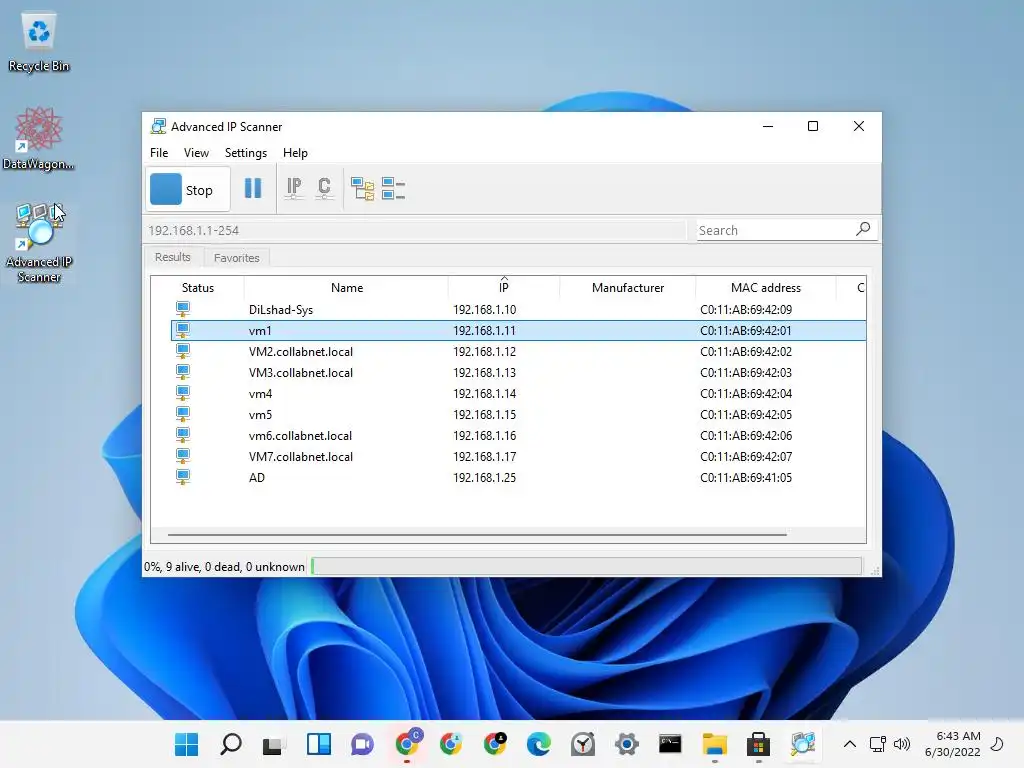1024x768 pixels.
Task: Sort by Name column header
Action: pyautogui.click(x=347, y=288)
